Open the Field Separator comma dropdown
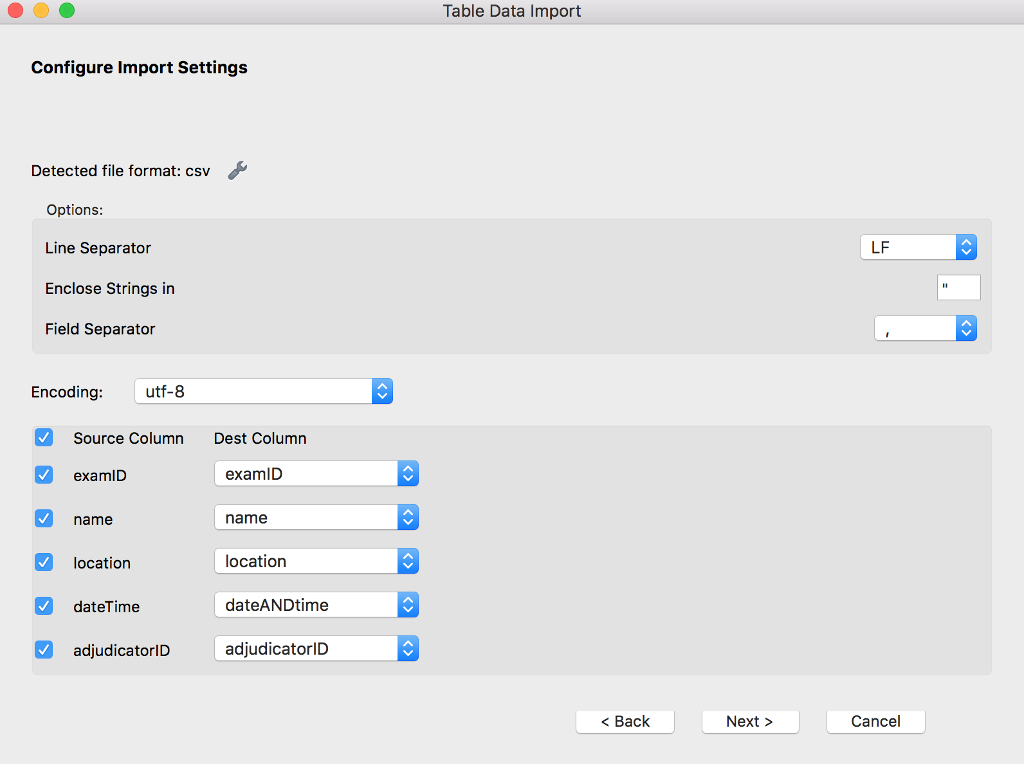Image resolution: width=1024 pixels, height=764 pixels. coord(925,328)
